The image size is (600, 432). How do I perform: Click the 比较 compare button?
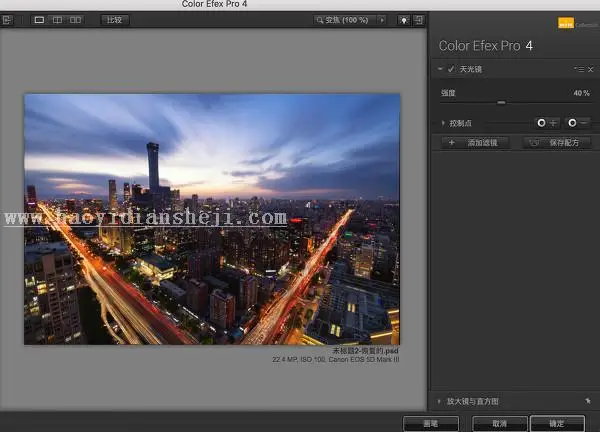pos(115,20)
